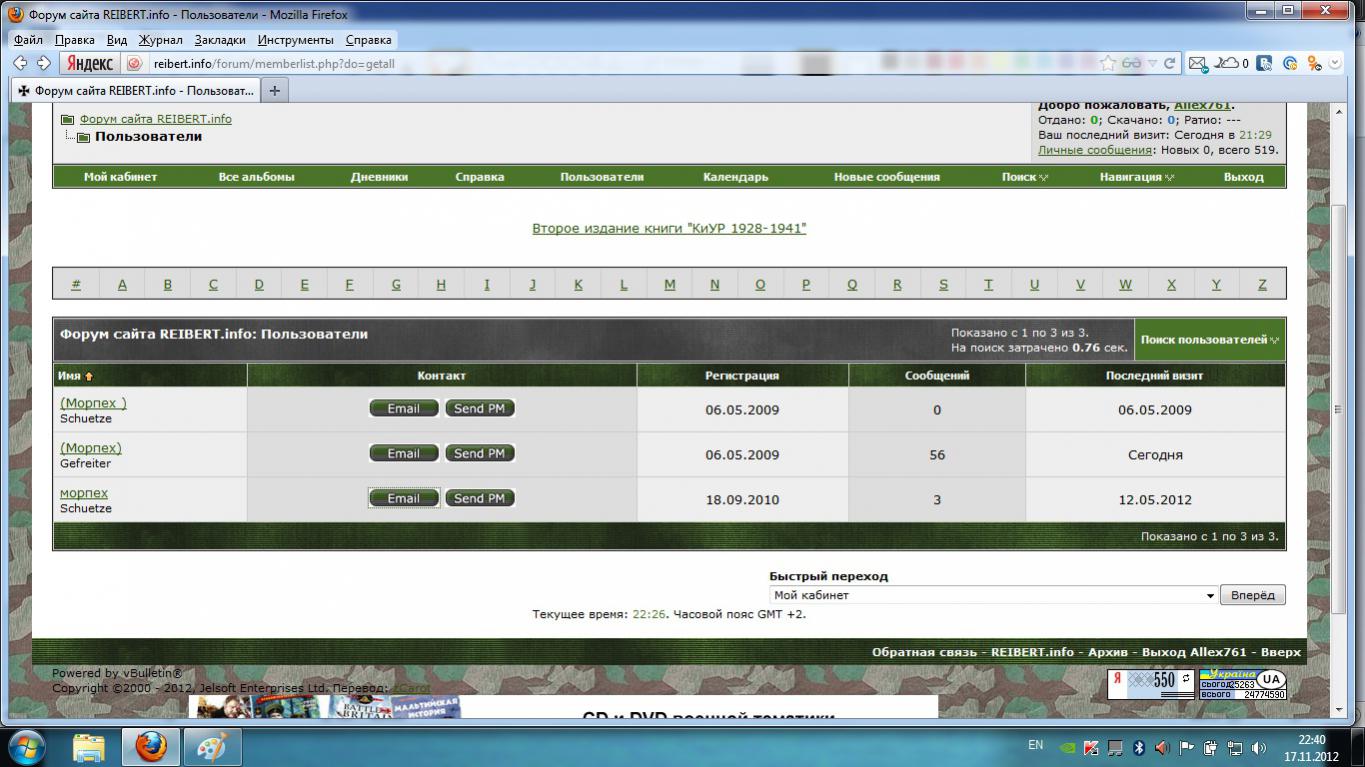Sort the member list by the Имя column
This screenshot has height=767, width=1365.
click(x=69, y=376)
